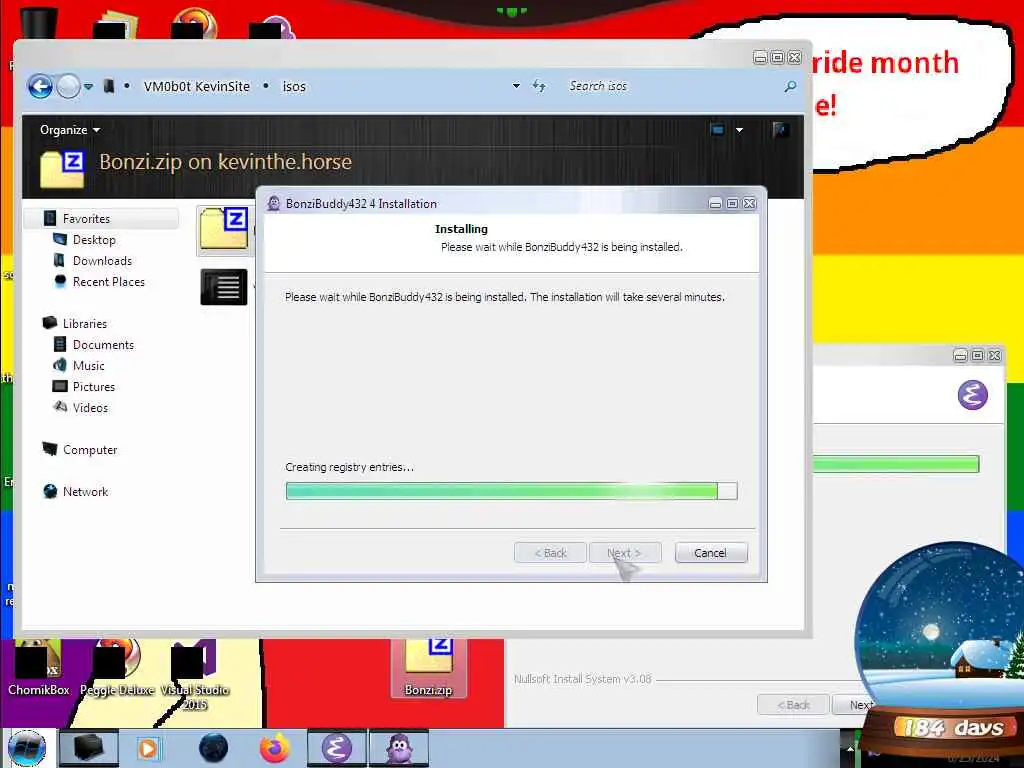1024x768 pixels.
Task: Expand the view options dropdown arrow
Action: coord(739,129)
